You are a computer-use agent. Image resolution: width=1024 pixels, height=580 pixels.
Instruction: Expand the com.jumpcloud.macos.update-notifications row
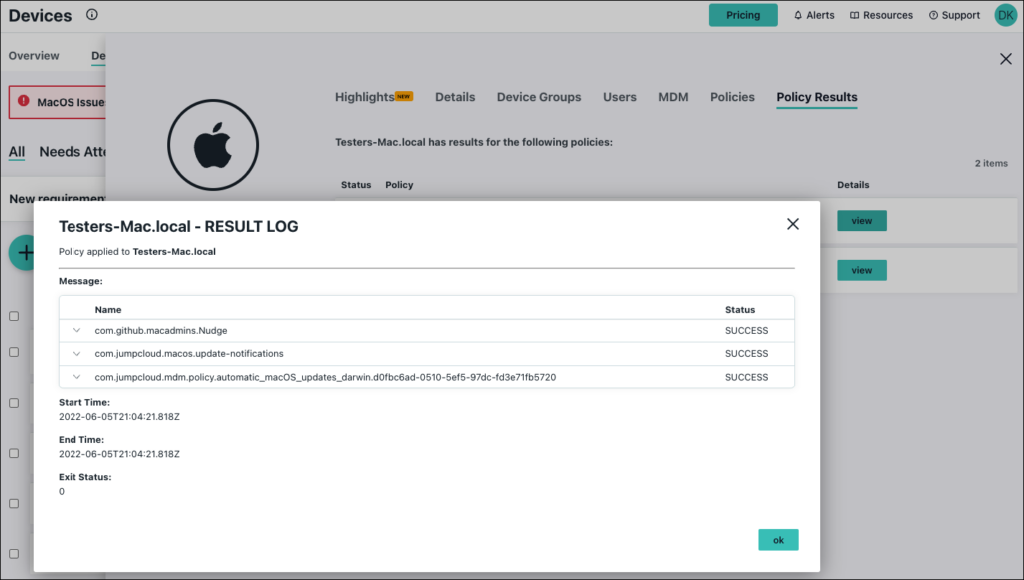point(77,354)
